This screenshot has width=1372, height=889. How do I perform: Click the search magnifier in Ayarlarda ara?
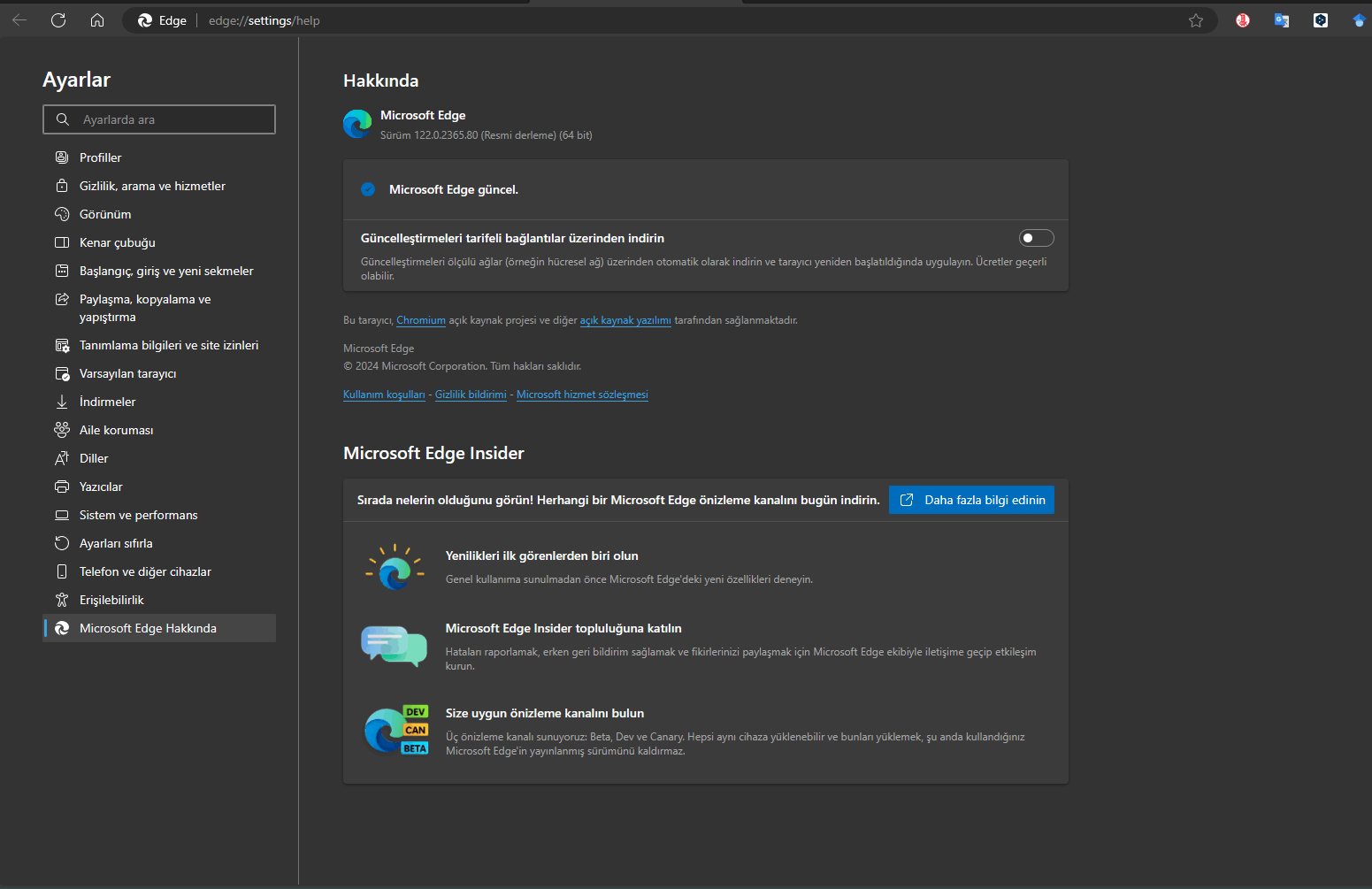(x=63, y=119)
